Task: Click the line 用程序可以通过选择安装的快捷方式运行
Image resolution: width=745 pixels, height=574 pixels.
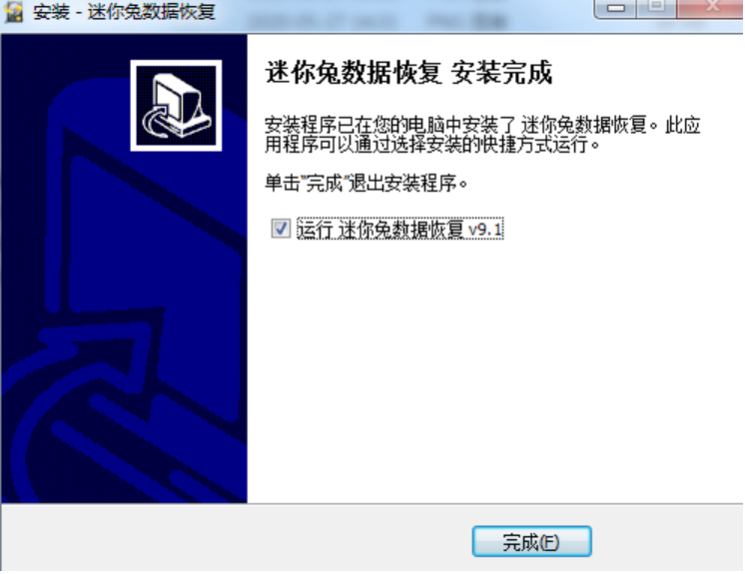Action: pyautogui.click(x=431, y=144)
